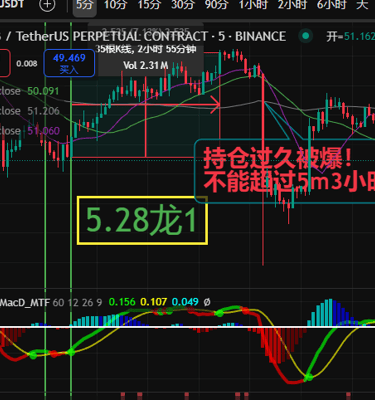Click the green MACD value 0.156
The width and height of the screenshot is (375, 400).
pyautogui.click(x=122, y=302)
